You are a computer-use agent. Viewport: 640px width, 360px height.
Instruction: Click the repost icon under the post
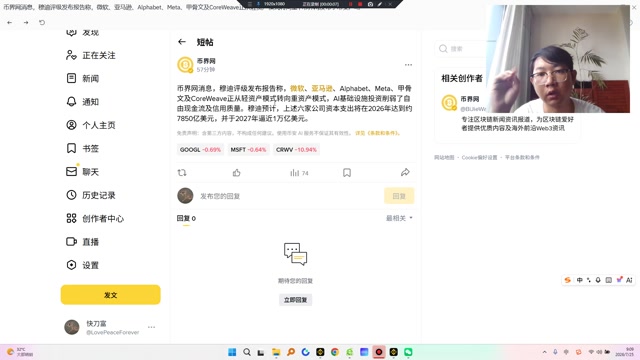coord(182,173)
